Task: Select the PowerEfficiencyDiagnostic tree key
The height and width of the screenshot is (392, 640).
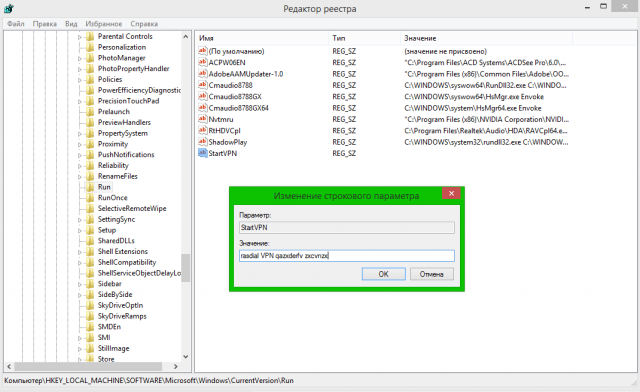Action: [139, 90]
